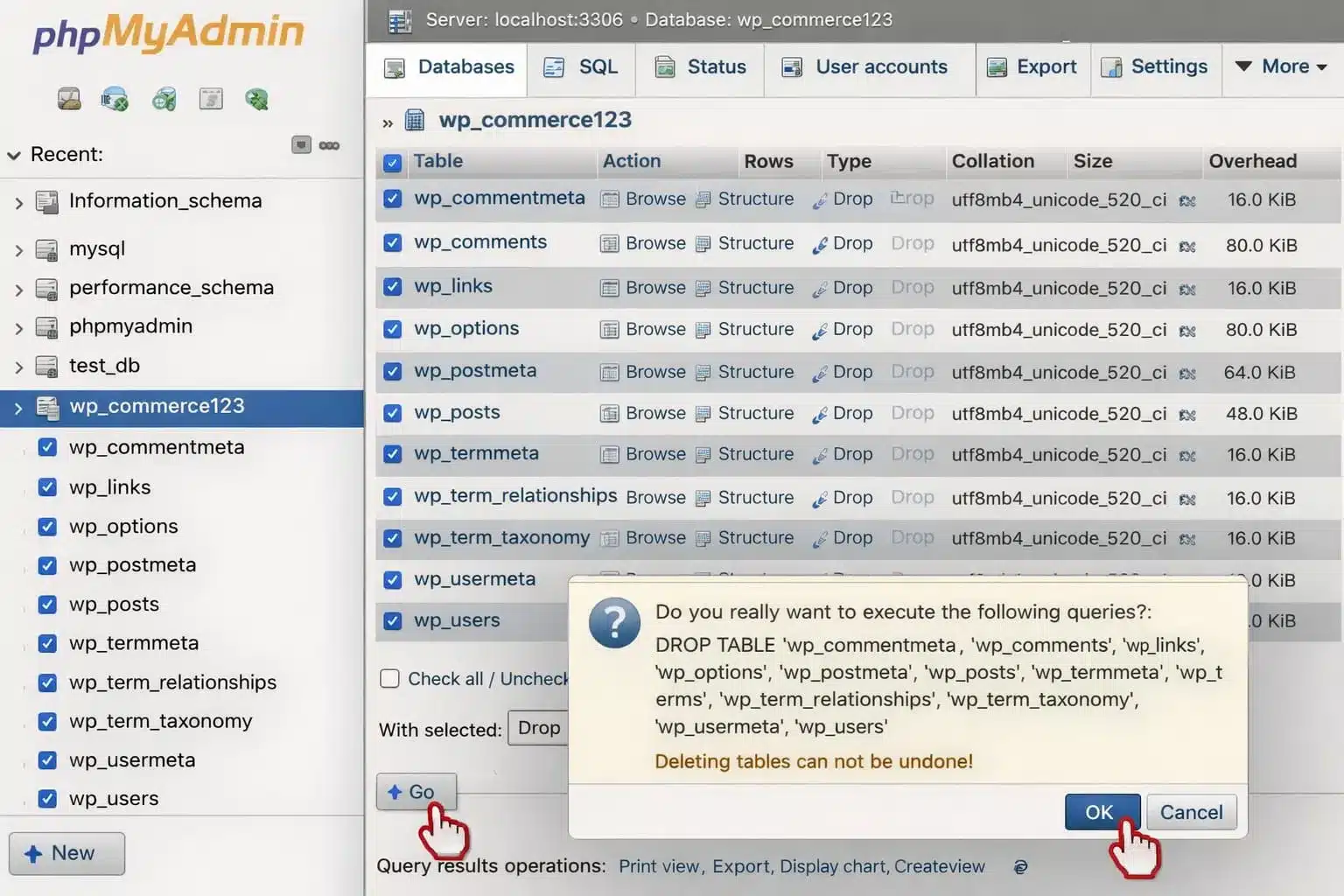Click the test_db database icon
1344x896 pixels.
point(46,366)
